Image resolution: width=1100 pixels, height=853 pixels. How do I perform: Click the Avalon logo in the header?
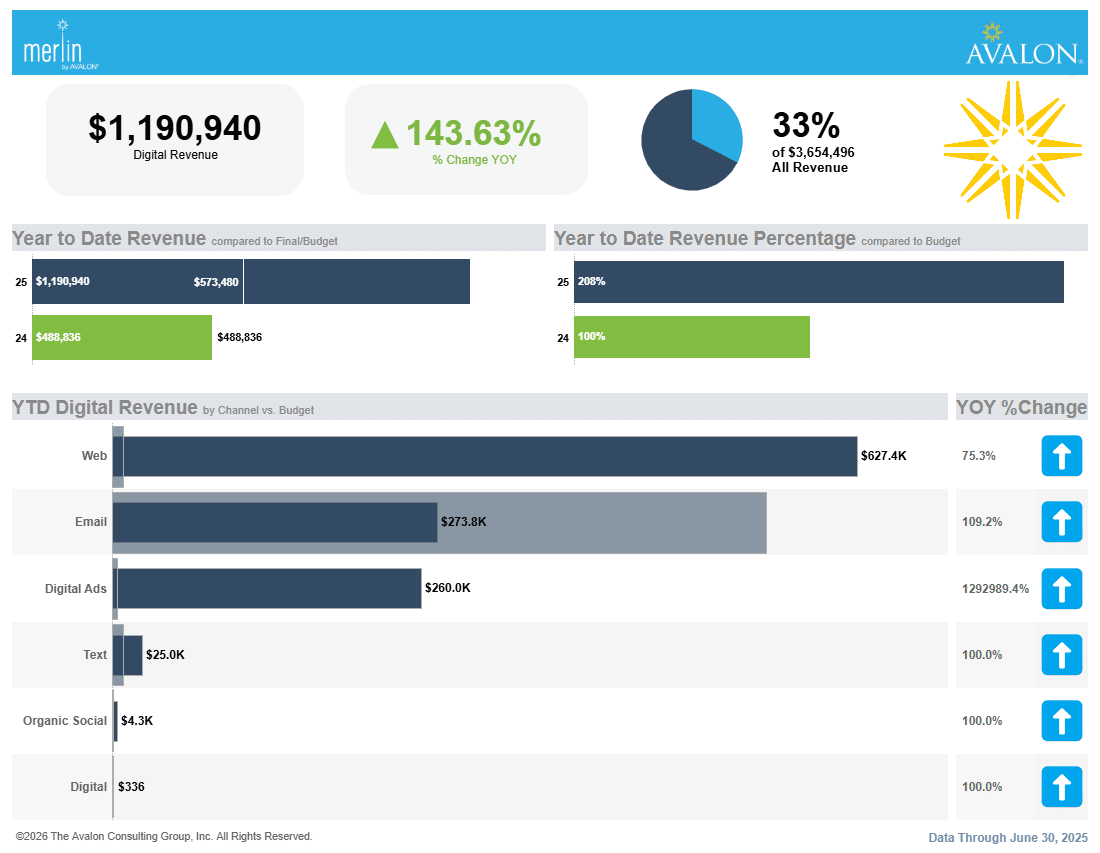[1024, 44]
